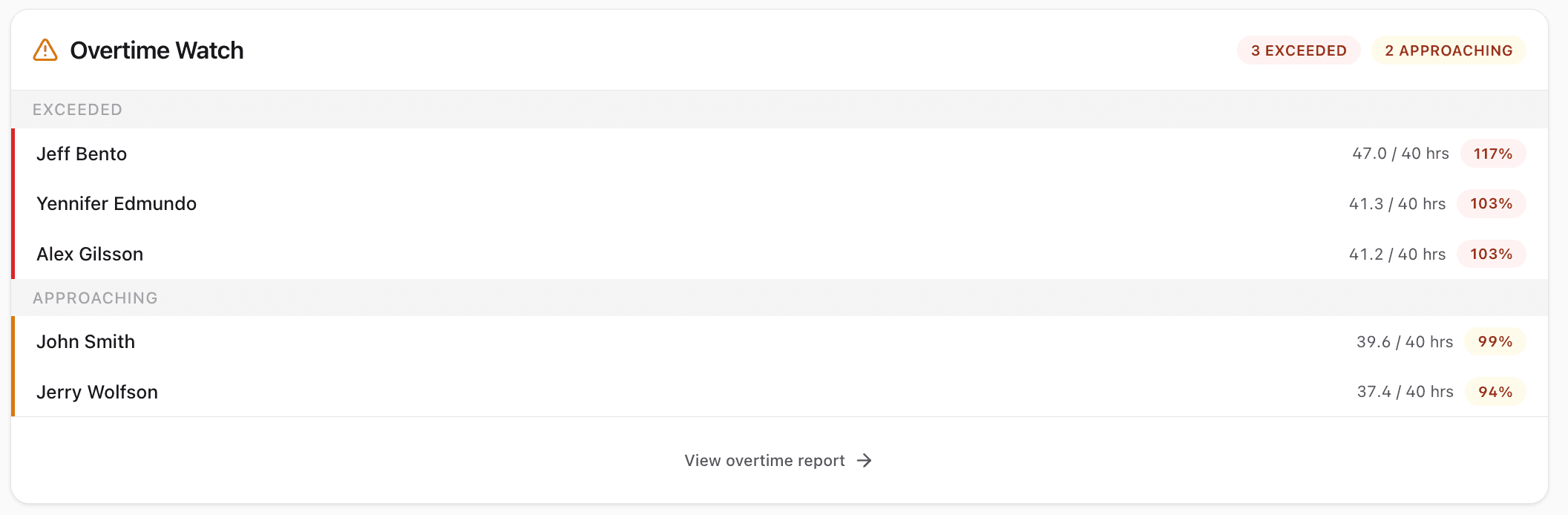Image resolution: width=1568 pixels, height=515 pixels.
Task: Click the Approaching section header
Action: click(95, 298)
